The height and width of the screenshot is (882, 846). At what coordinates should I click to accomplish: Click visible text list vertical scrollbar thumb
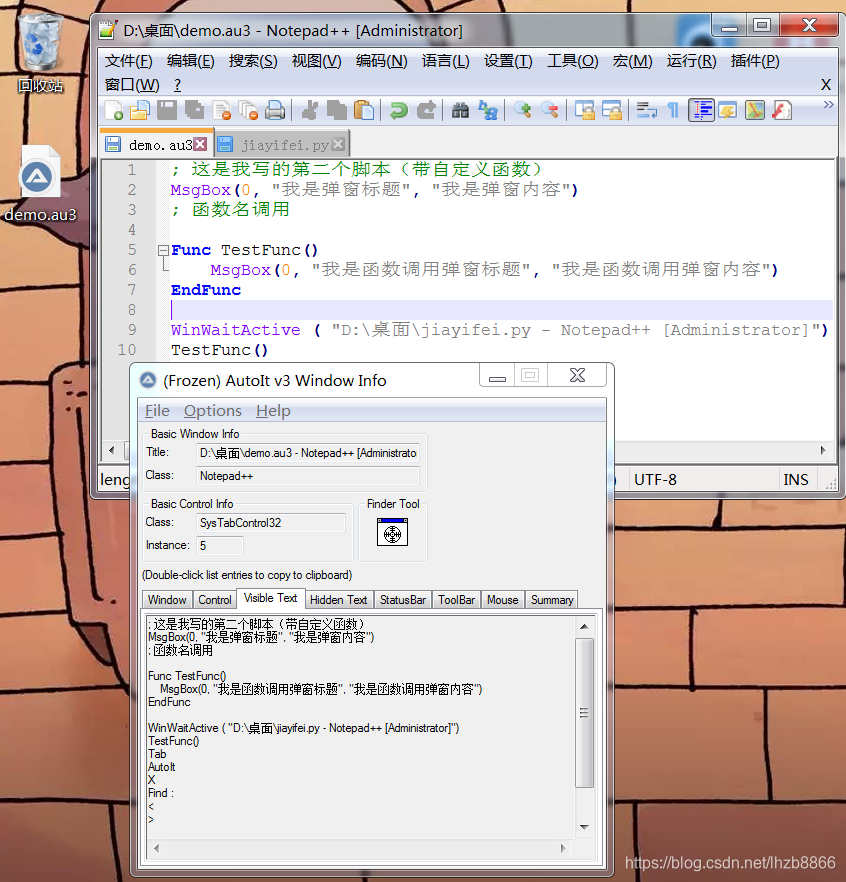pyautogui.click(x=584, y=713)
